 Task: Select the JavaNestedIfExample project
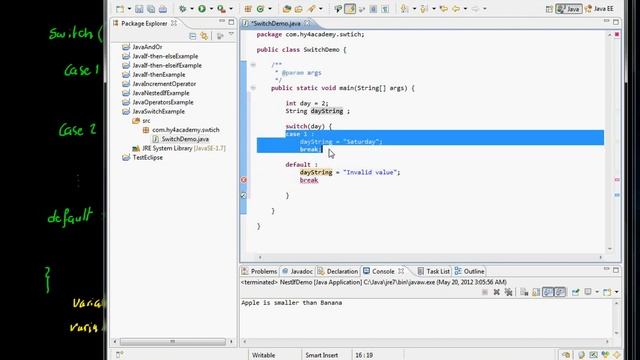click(x=156, y=93)
